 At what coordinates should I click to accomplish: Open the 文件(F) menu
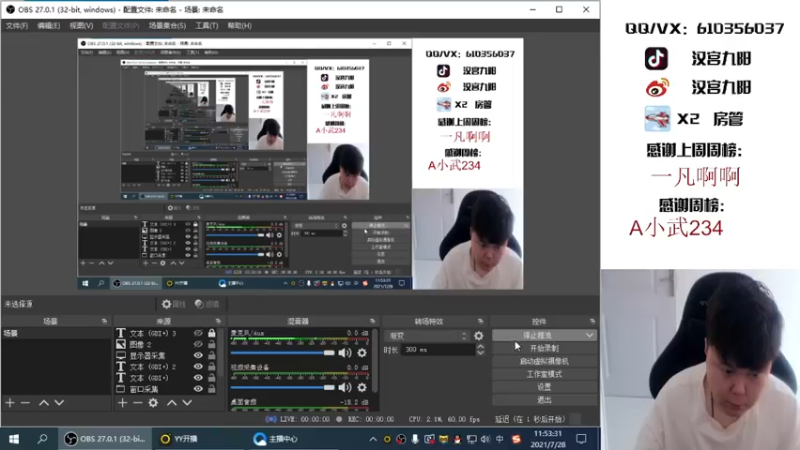[17, 26]
